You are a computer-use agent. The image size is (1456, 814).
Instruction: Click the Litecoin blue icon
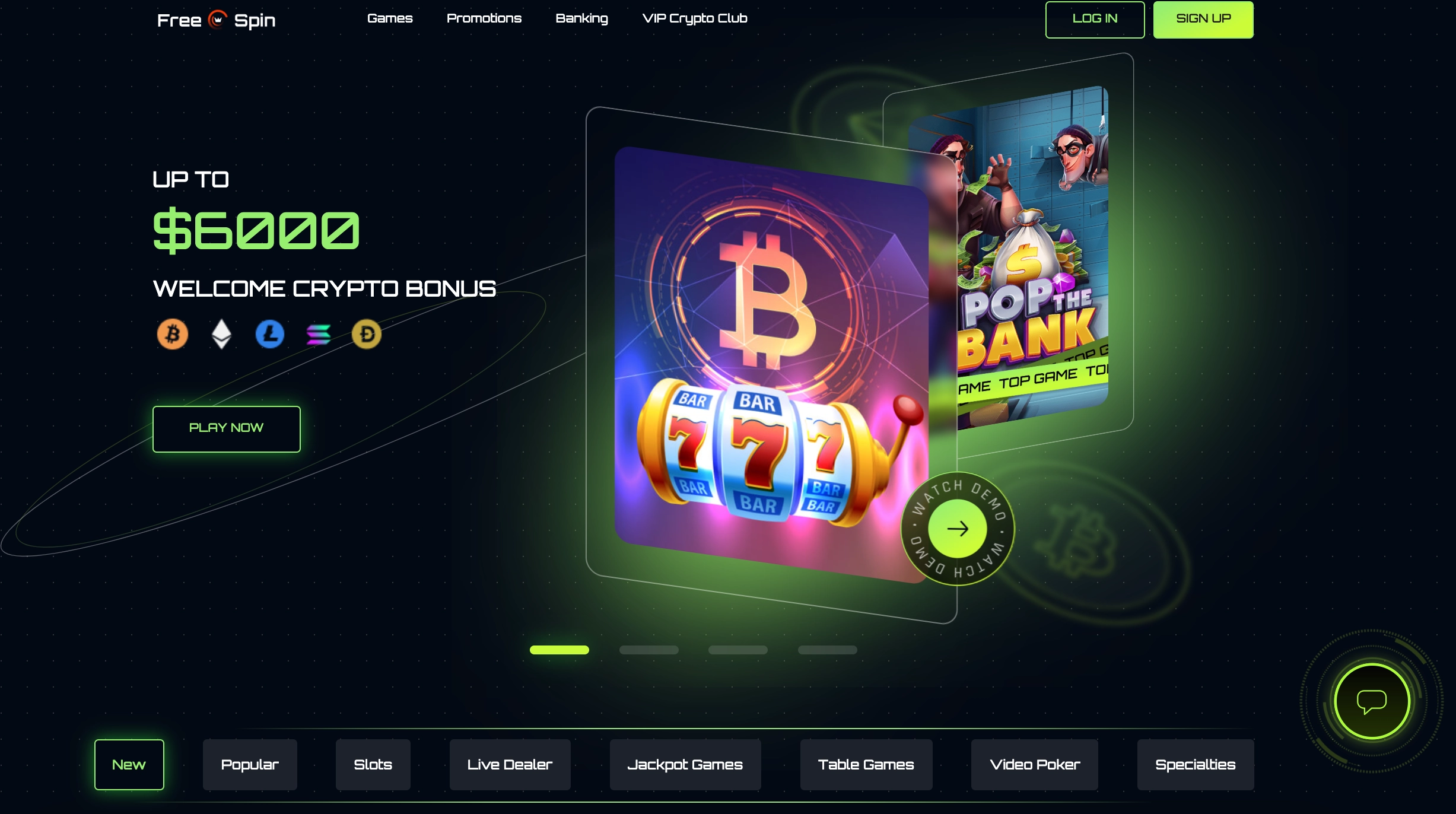click(x=270, y=334)
